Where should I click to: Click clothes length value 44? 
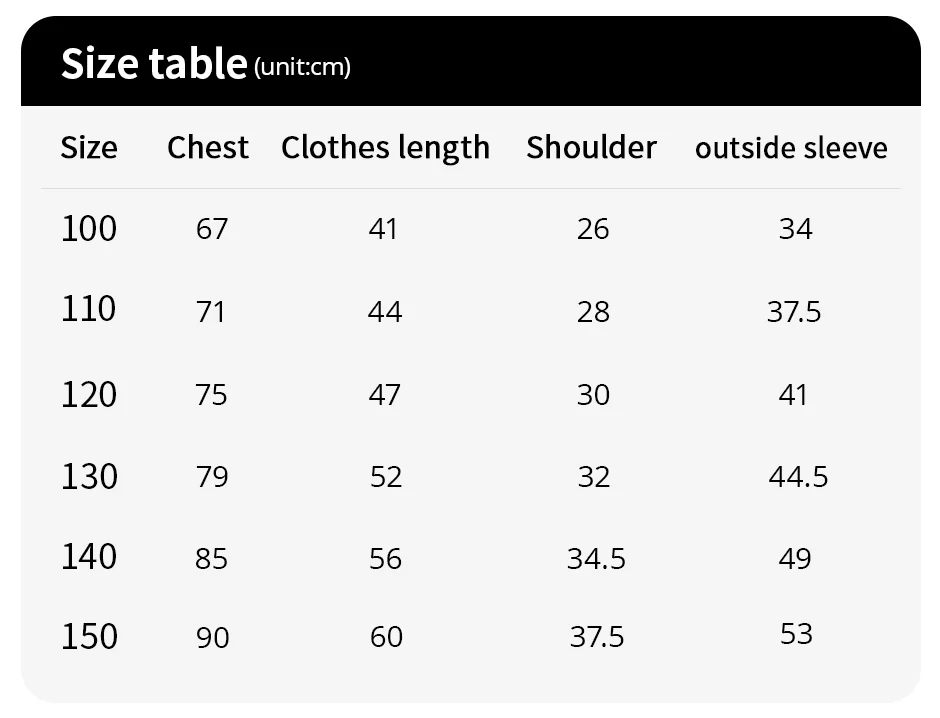coord(385,312)
